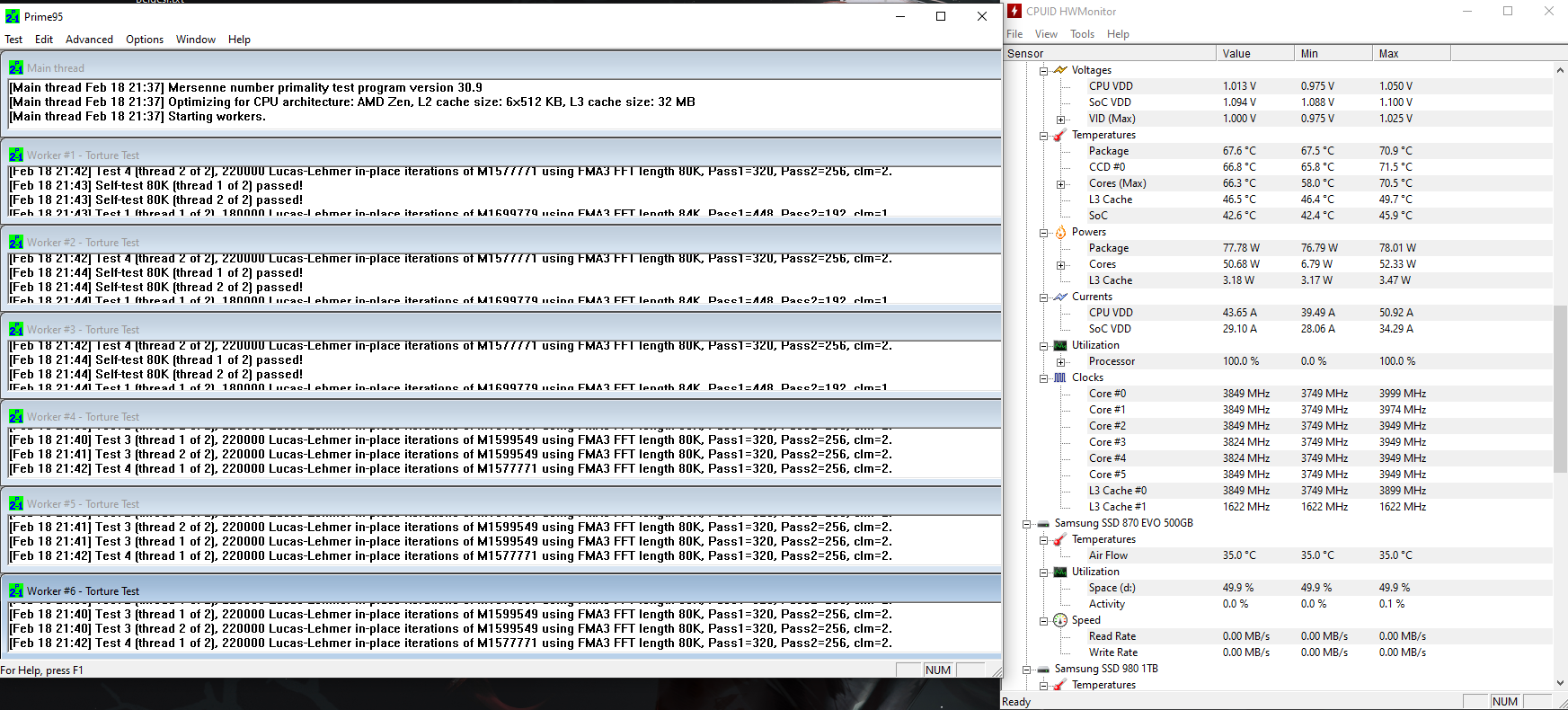Click the Clocks icon
This screenshot has height=710, width=1568.
click(x=1060, y=377)
